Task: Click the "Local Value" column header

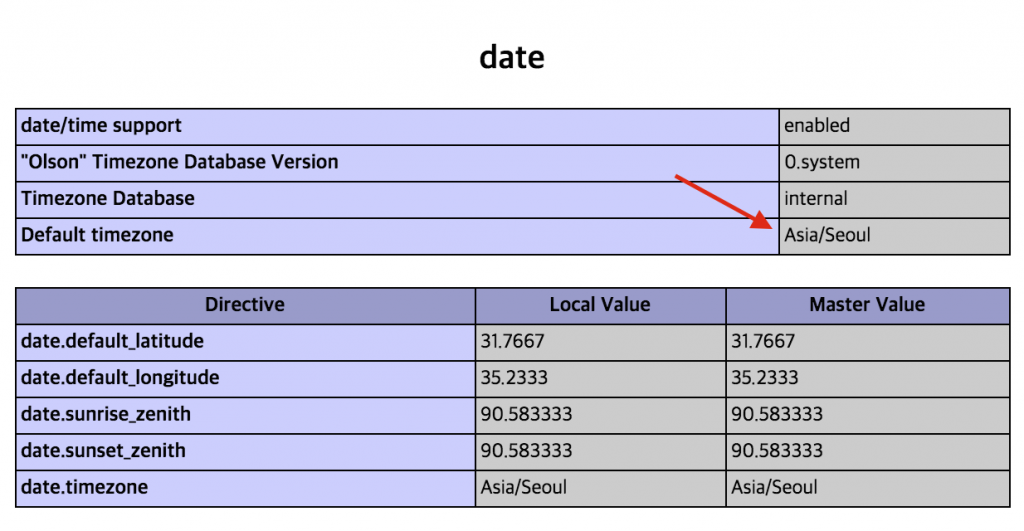Action: [600, 305]
